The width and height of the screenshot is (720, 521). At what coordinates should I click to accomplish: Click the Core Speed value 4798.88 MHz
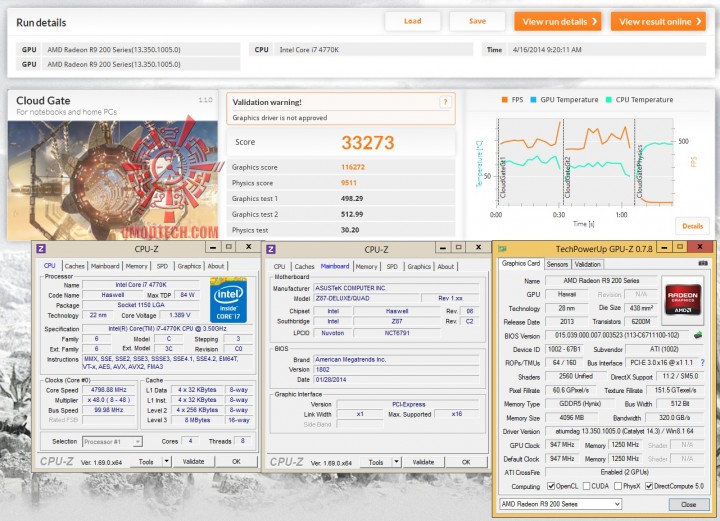[109, 390]
